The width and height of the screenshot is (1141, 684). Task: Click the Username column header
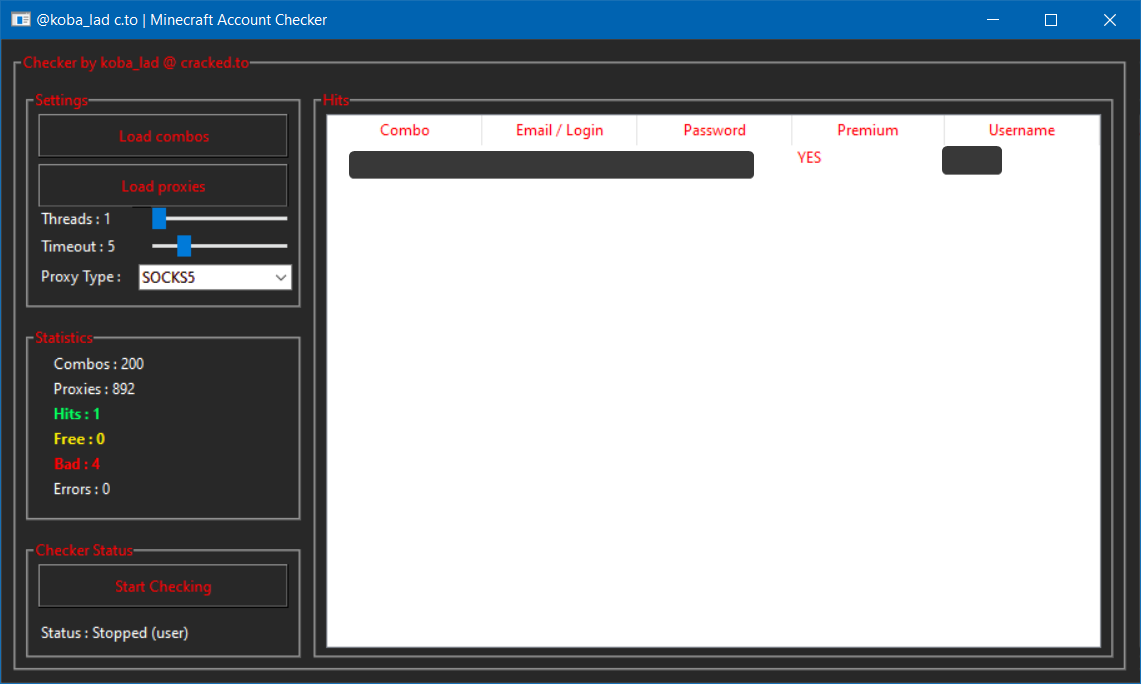coord(1022,130)
